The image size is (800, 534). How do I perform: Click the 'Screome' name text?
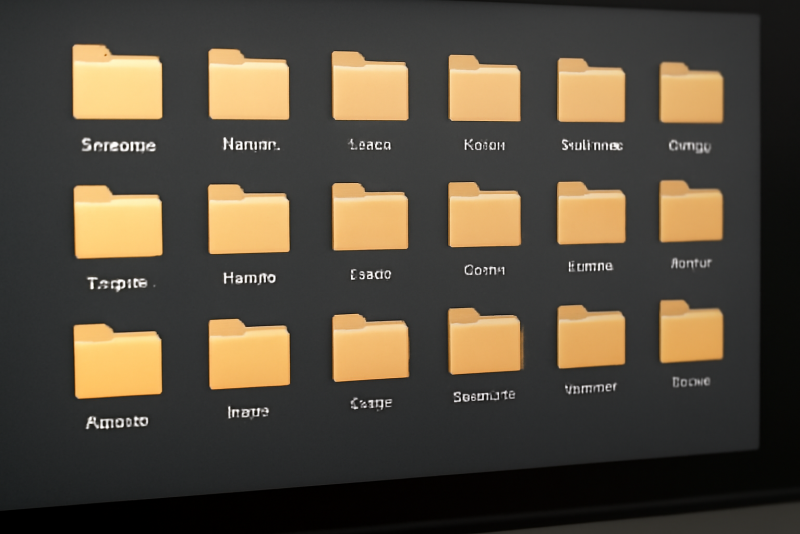click(x=118, y=145)
